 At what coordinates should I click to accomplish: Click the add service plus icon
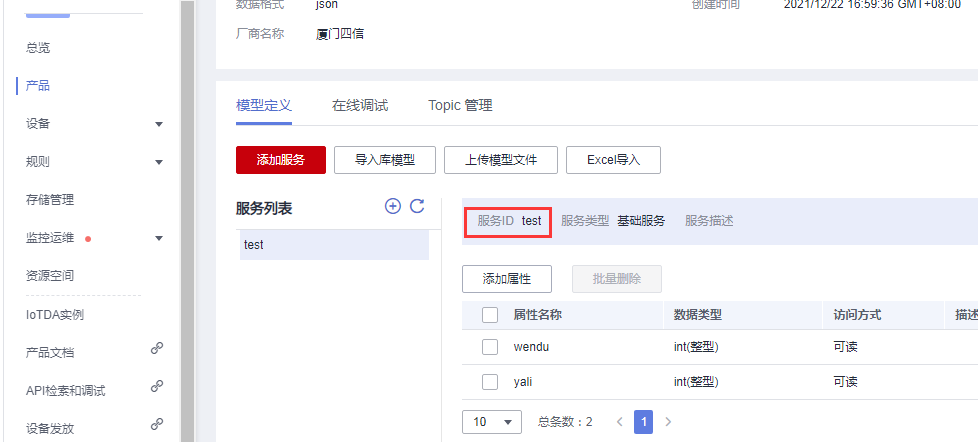coord(392,206)
